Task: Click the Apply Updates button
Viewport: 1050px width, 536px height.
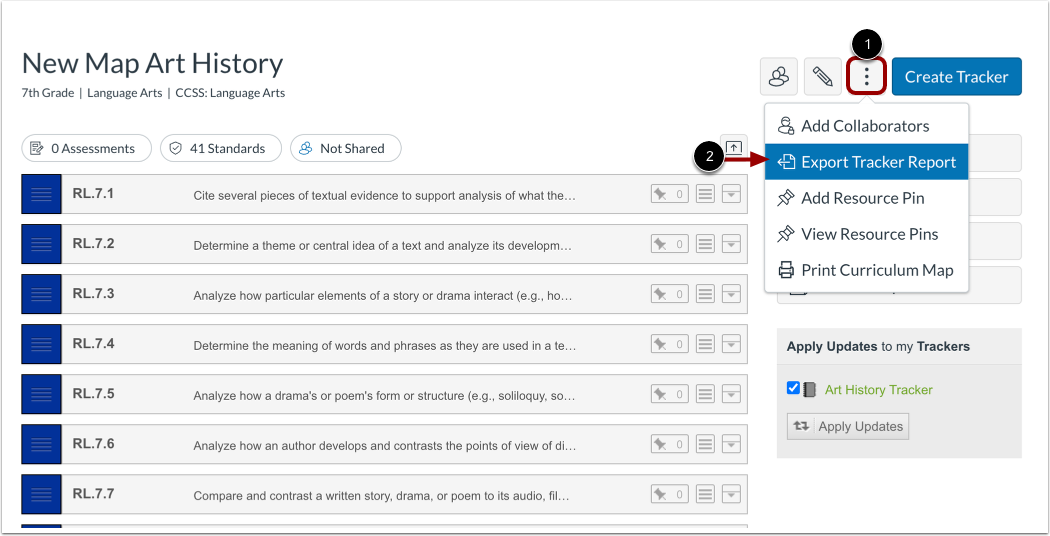Action: tap(848, 426)
